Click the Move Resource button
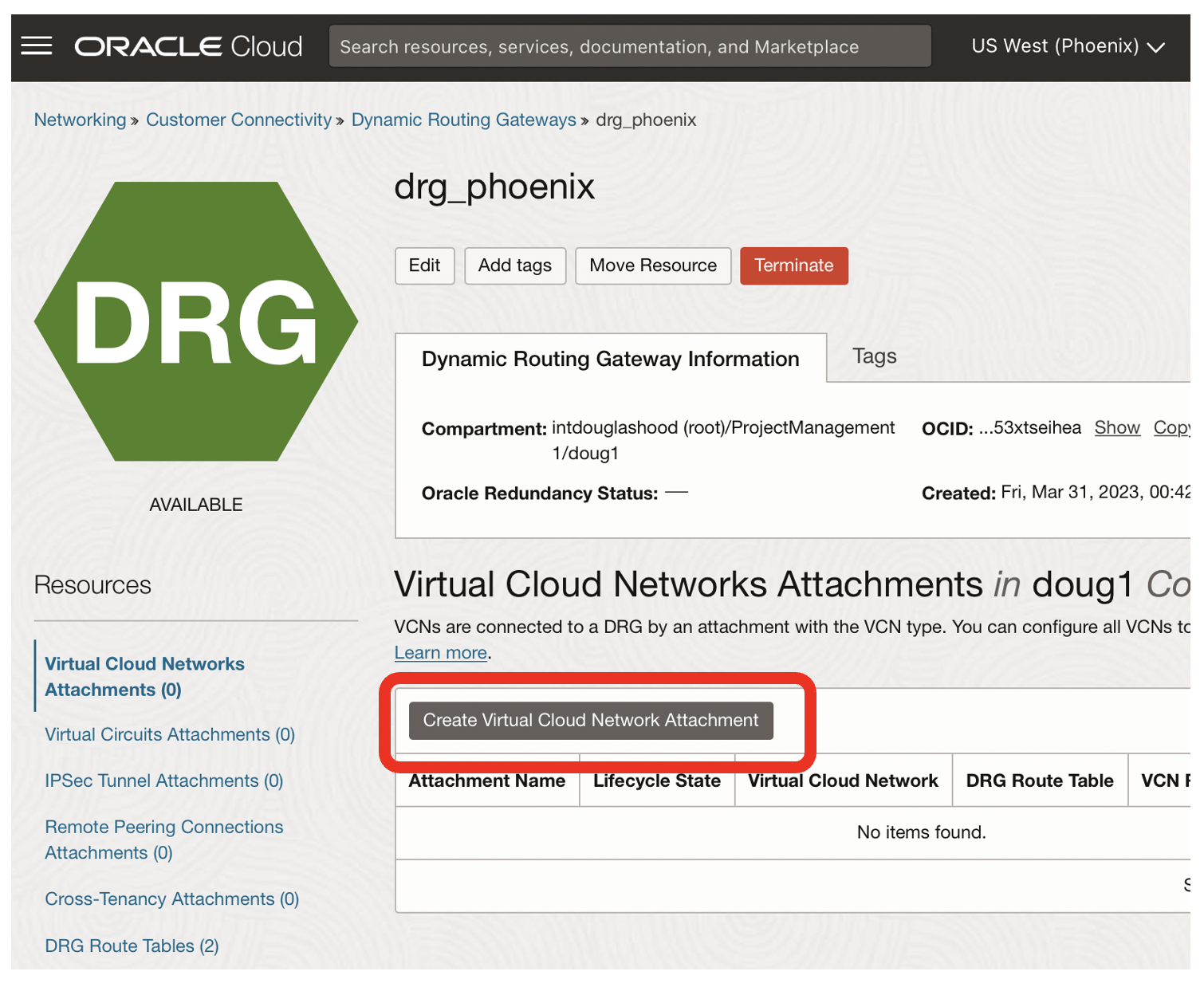This screenshot has height=987, width=1204. pos(653,265)
